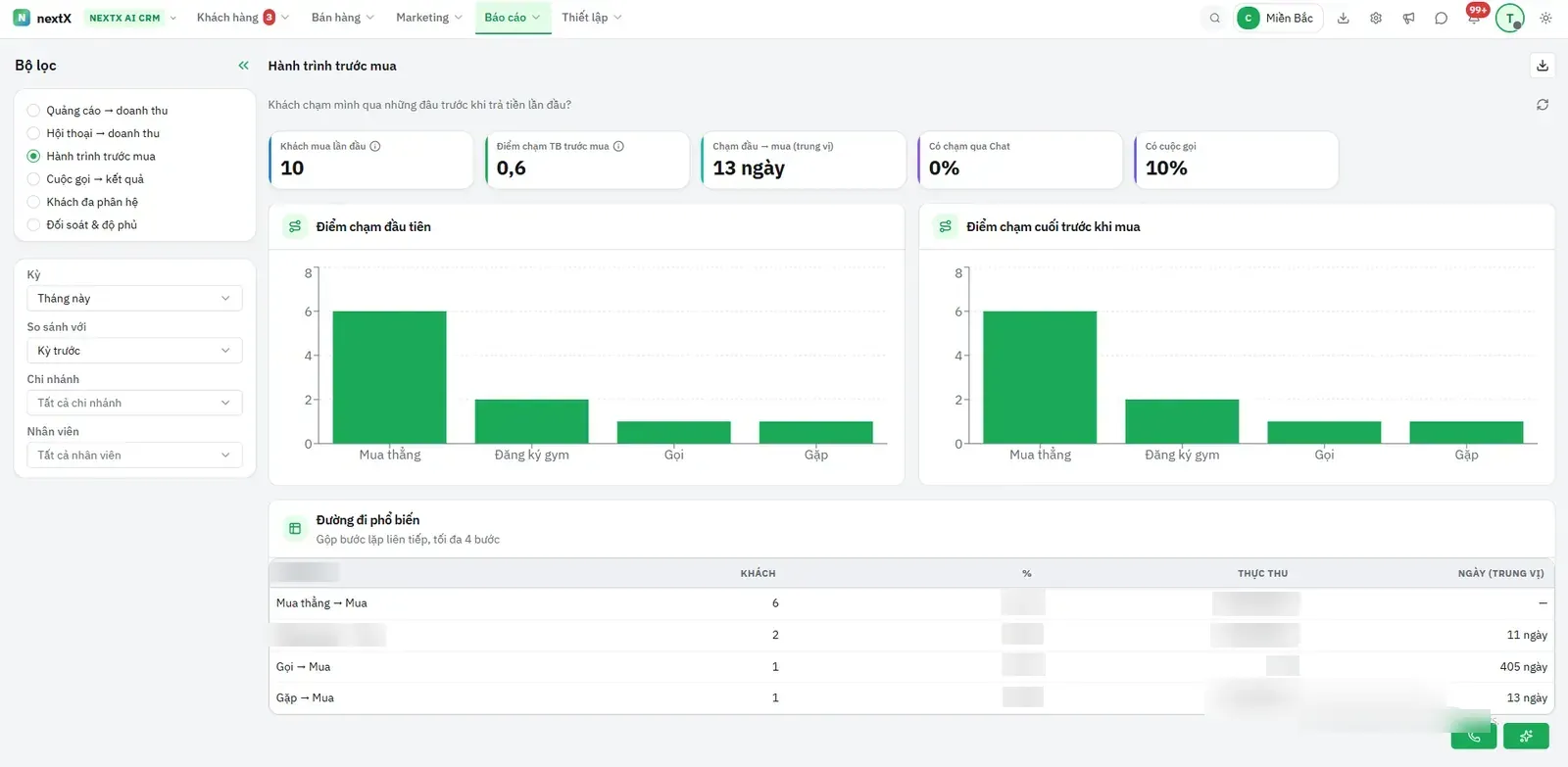Open the notification bell with 99+ badge
This screenshot has width=1568, height=767.
pos(1474,17)
